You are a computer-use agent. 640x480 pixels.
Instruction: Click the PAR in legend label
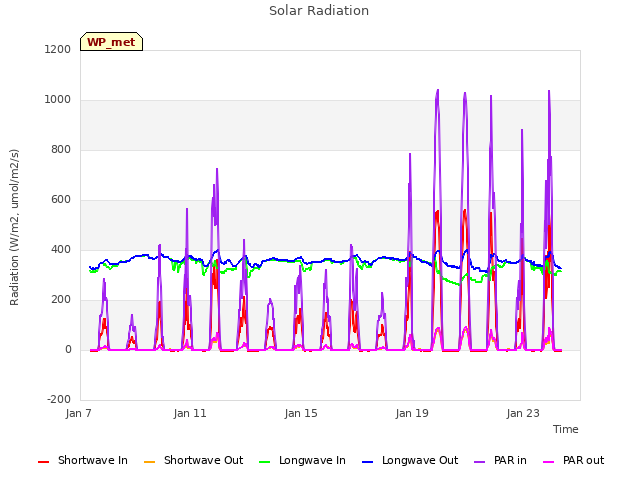pos(510,460)
